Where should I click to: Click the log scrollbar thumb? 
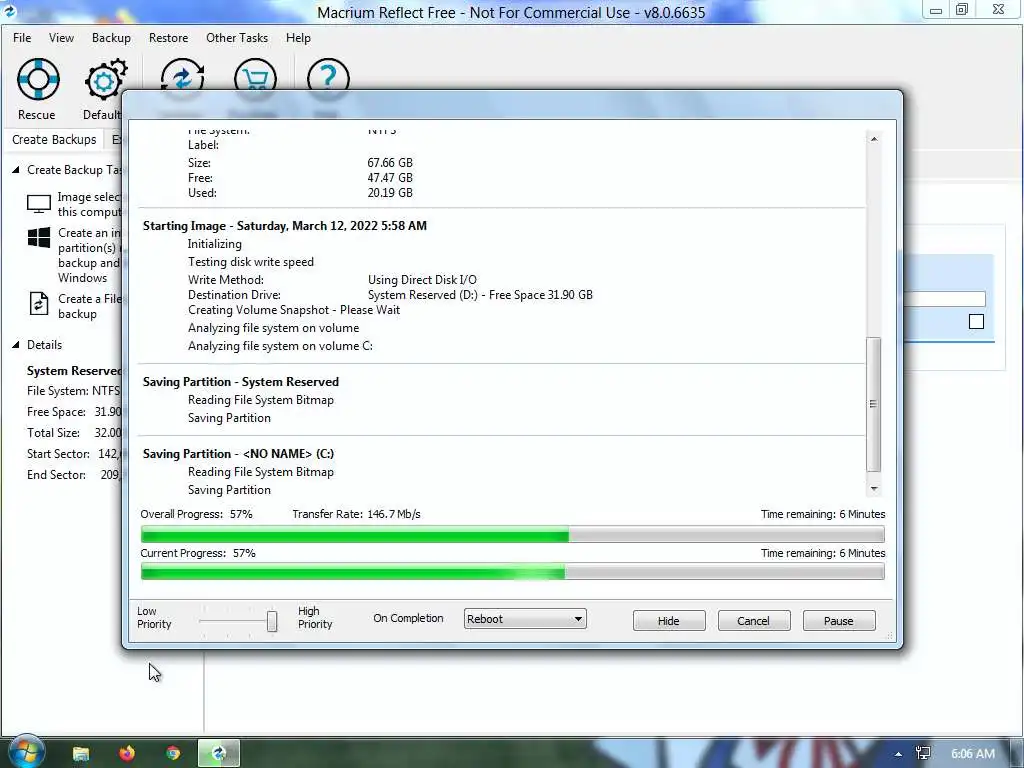(x=874, y=404)
